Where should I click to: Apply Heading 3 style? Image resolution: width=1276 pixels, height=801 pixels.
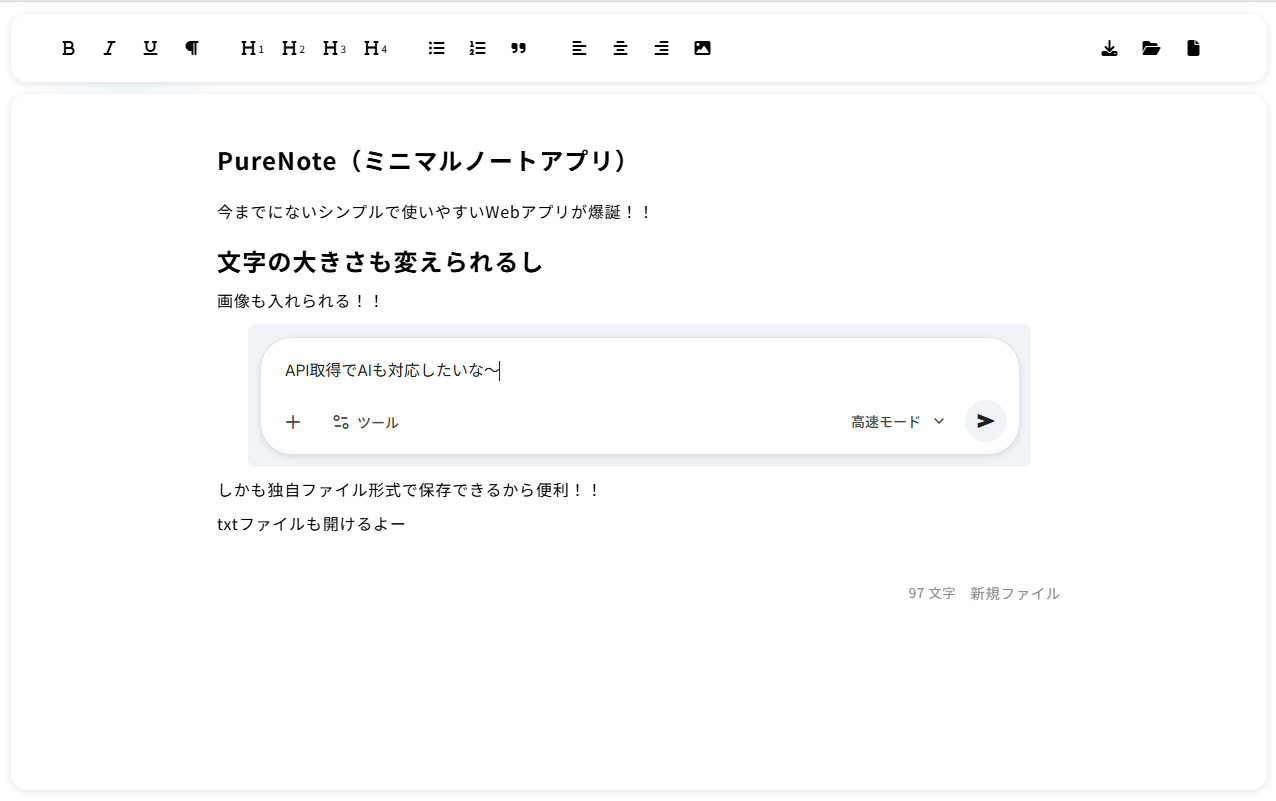click(334, 48)
